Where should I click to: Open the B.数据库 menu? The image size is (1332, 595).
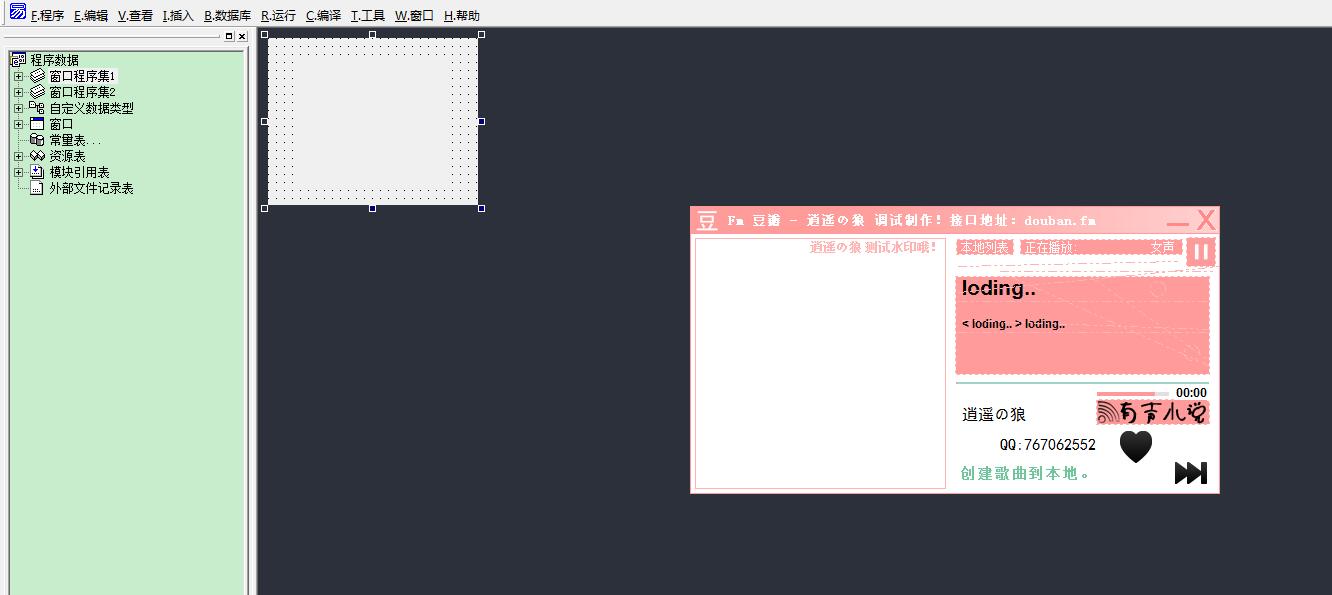click(227, 16)
